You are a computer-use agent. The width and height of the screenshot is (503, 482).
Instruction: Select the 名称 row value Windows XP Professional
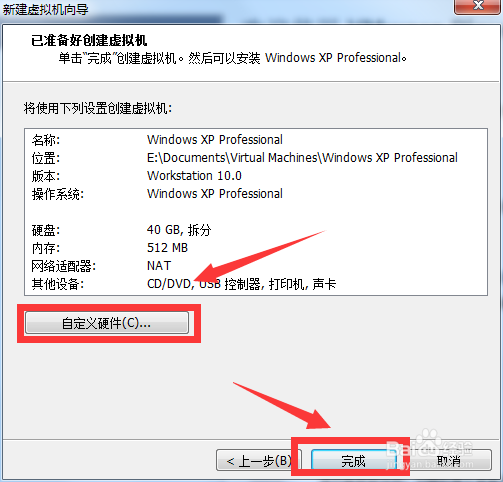click(215, 140)
